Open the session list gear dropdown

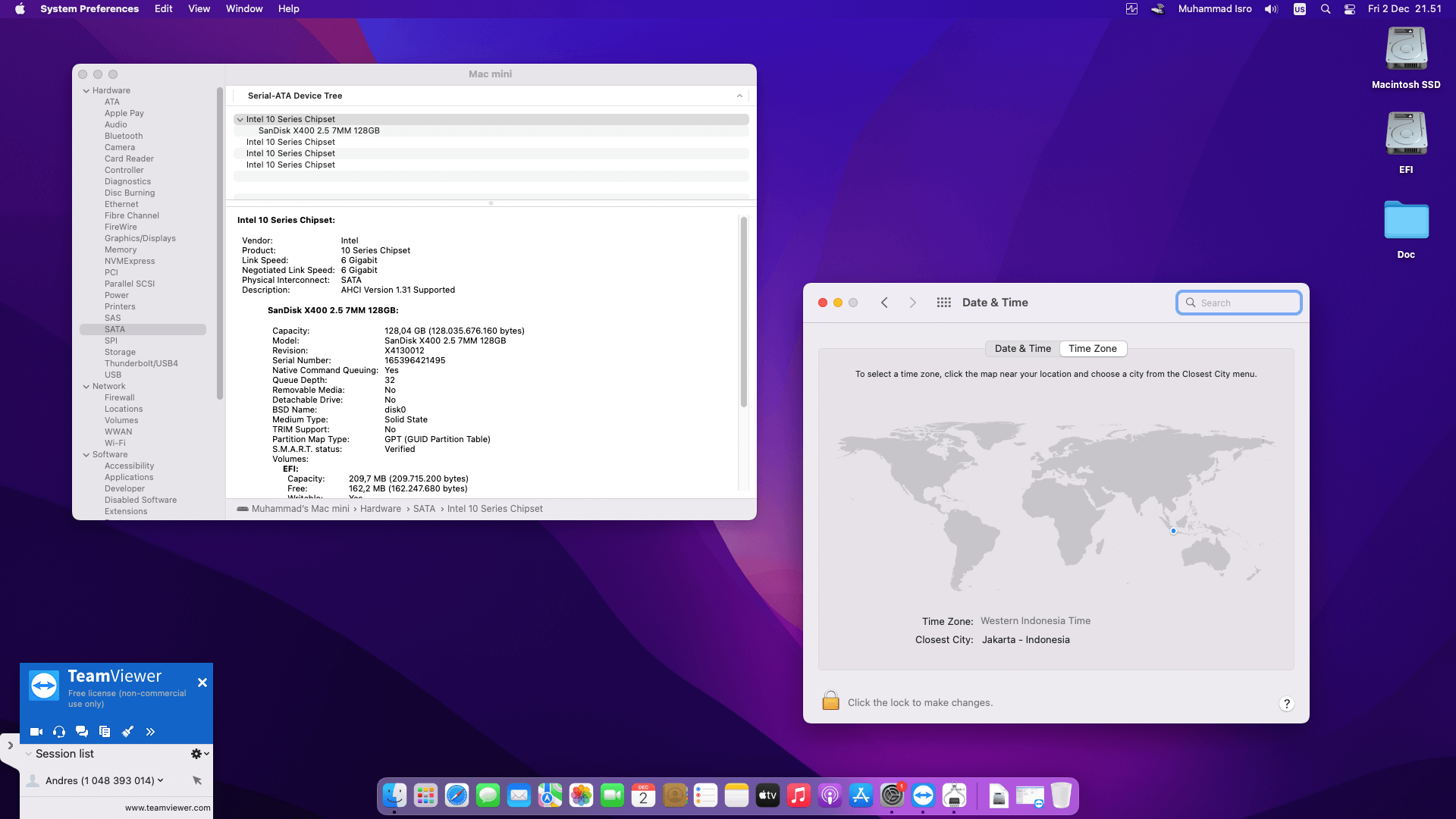click(x=199, y=754)
